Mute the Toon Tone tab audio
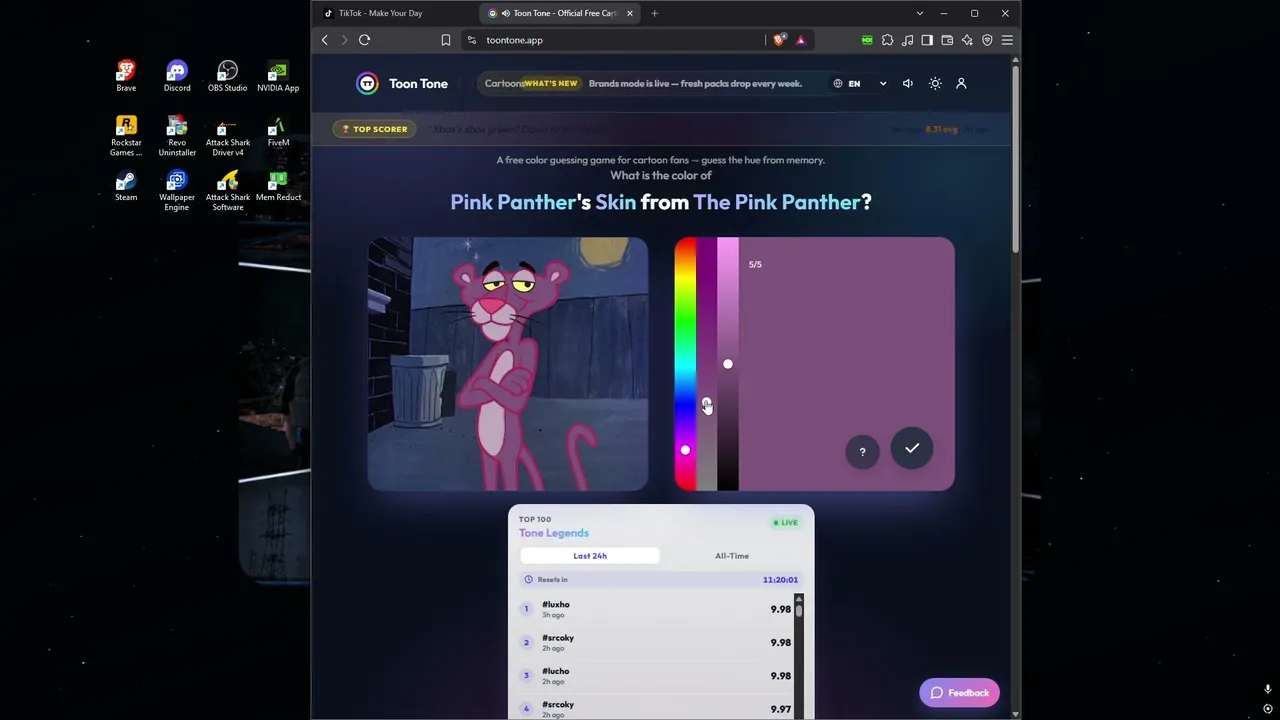1280x720 pixels. click(505, 13)
